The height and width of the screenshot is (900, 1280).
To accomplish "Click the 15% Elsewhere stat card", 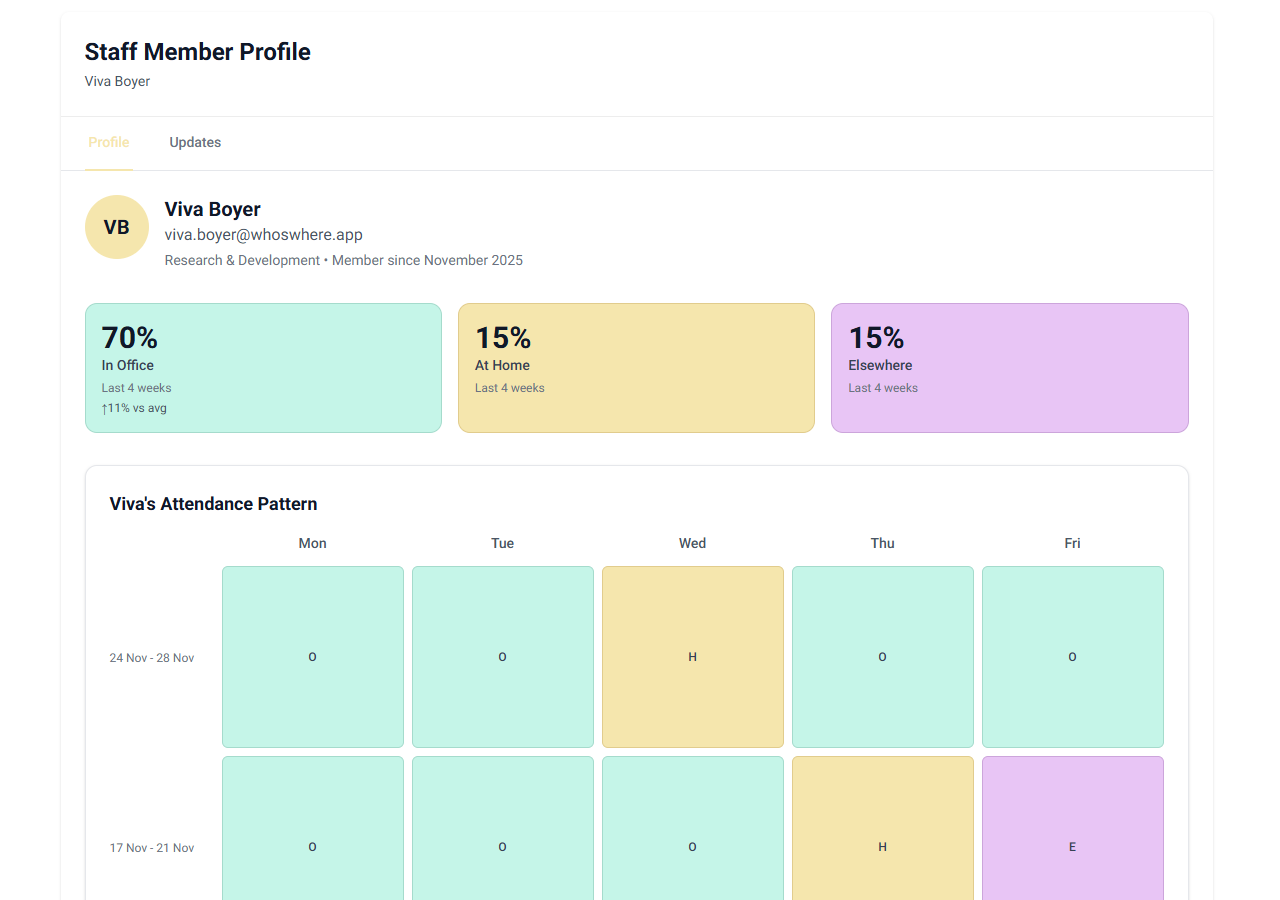I will (1009, 368).
